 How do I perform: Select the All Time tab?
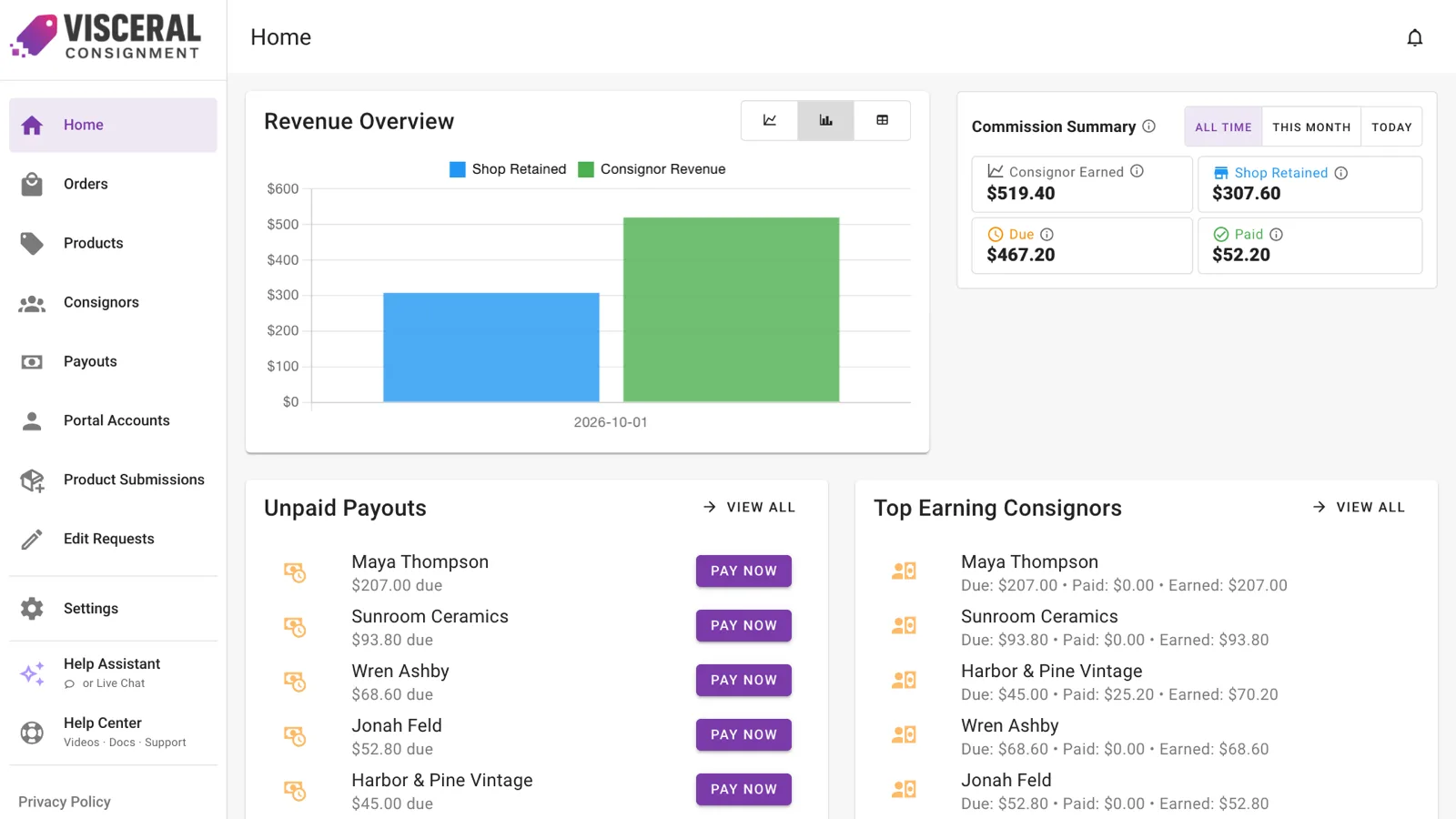(x=1223, y=126)
